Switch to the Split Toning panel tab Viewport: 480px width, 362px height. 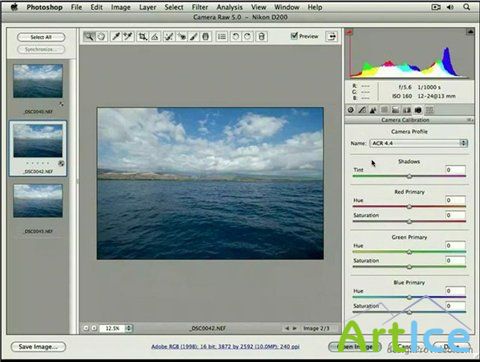(x=396, y=110)
